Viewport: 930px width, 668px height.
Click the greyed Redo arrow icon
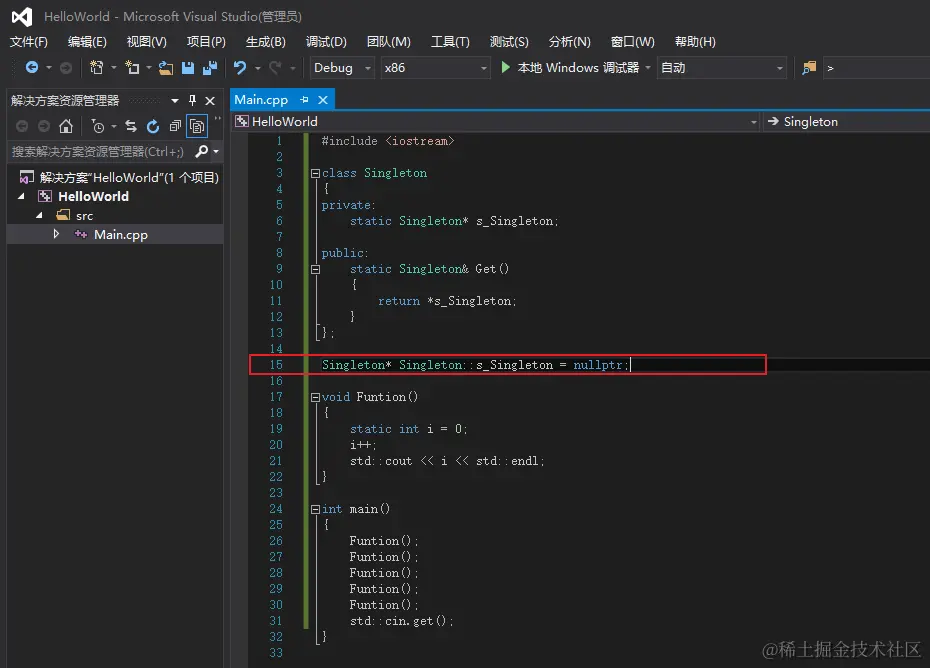tap(275, 68)
